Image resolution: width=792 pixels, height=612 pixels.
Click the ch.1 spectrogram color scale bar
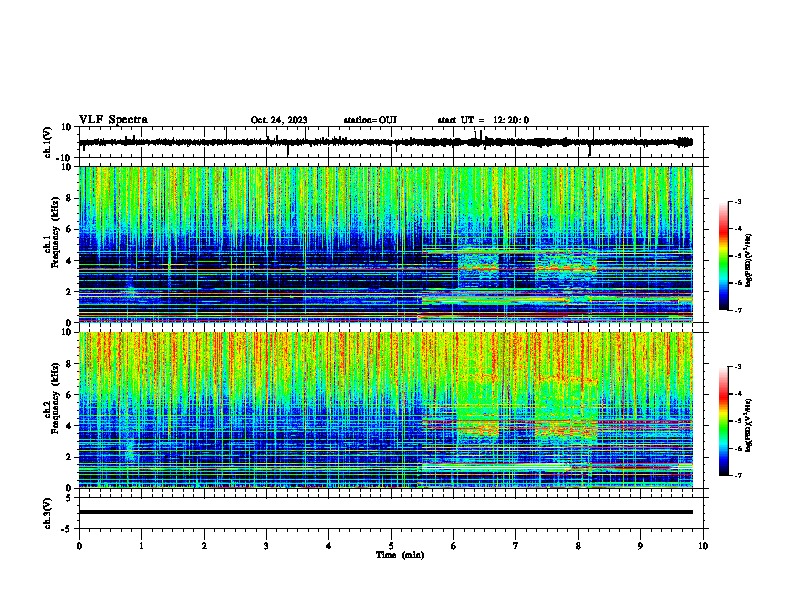[x=724, y=256]
